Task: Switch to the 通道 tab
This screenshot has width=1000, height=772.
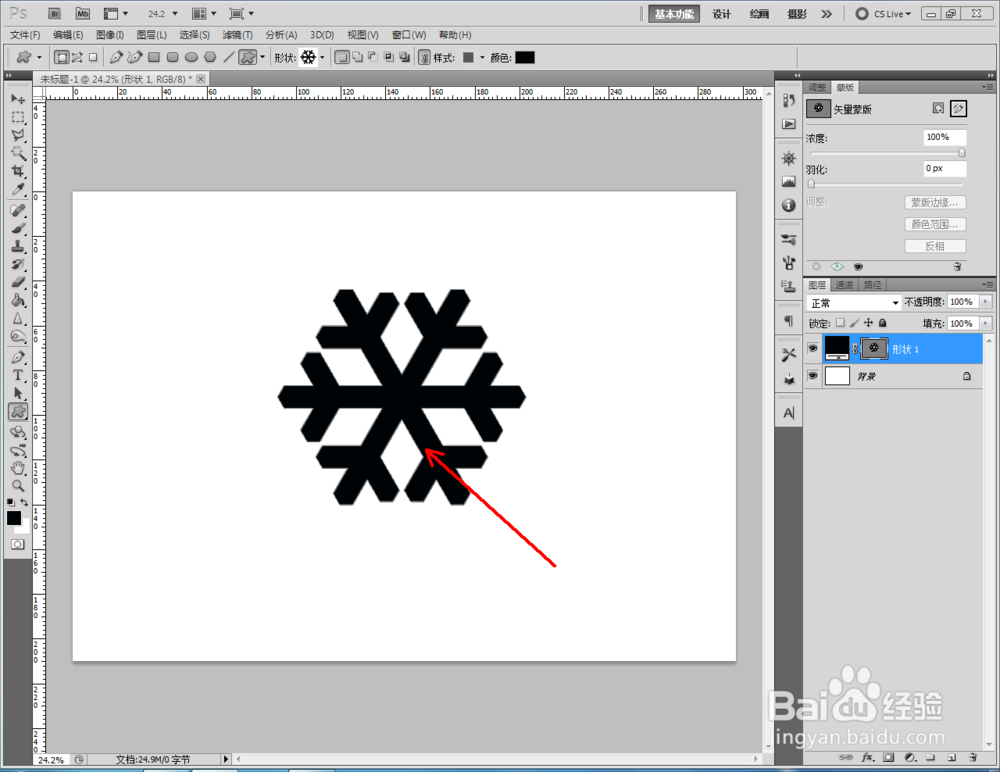Action: pos(844,285)
